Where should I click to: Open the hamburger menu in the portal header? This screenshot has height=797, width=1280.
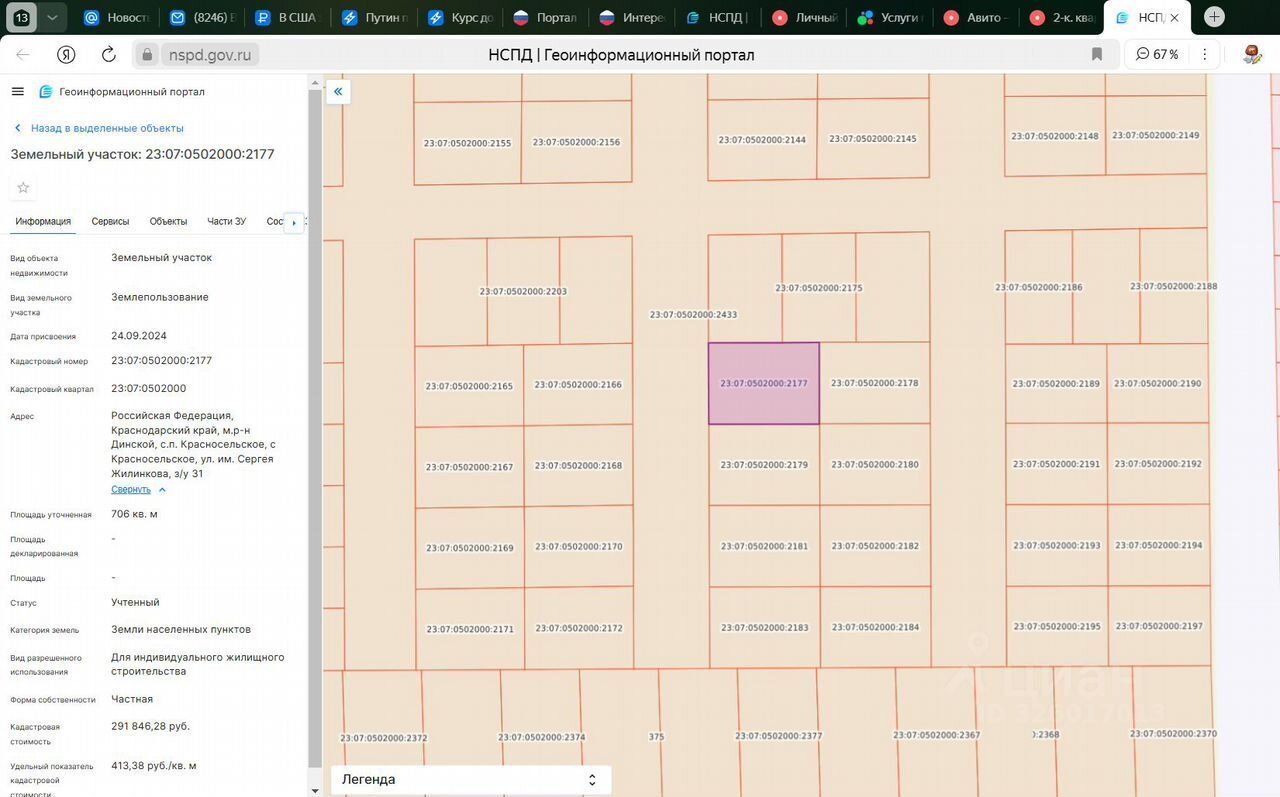(x=17, y=92)
